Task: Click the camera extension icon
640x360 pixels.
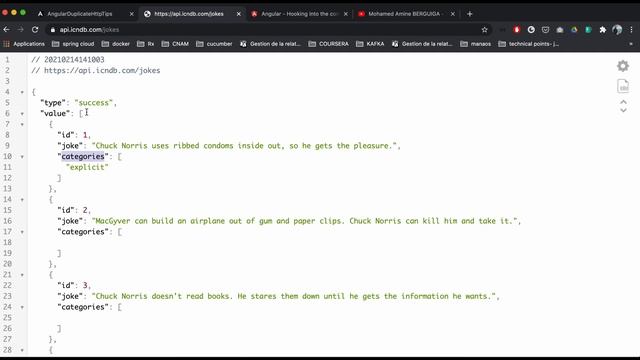Action: click(x=560, y=30)
